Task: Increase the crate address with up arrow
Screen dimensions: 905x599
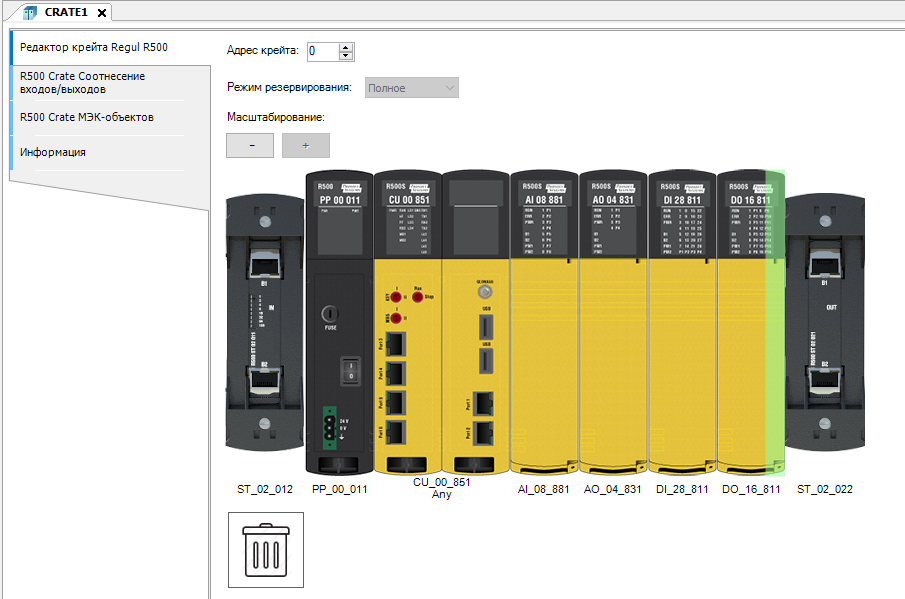Action: point(346,47)
